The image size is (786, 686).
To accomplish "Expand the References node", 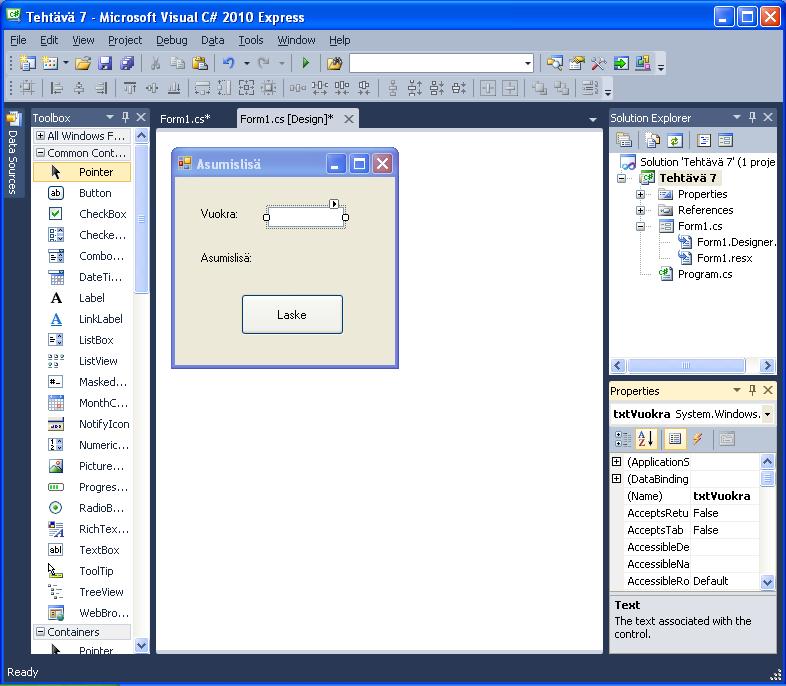I will [x=640, y=210].
